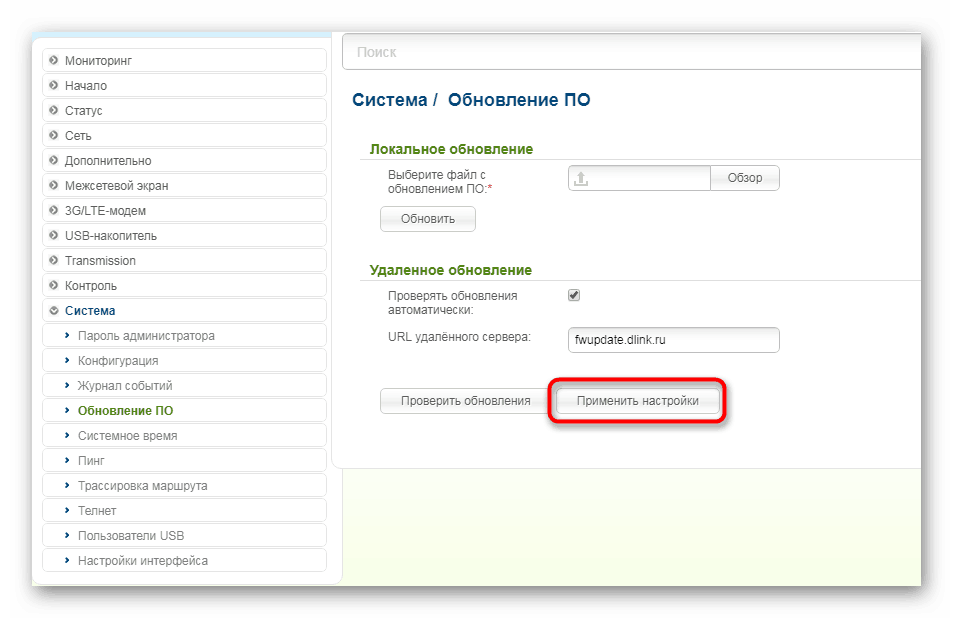Go to Пароль администратора submenu
This screenshot has height=618, width=953.
[x=184, y=335]
